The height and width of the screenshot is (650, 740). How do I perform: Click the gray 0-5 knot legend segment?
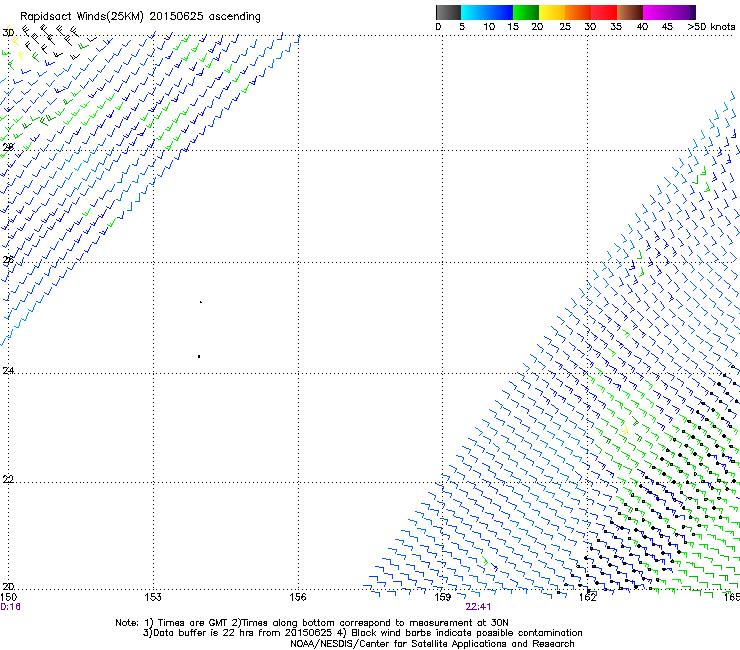click(448, 12)
